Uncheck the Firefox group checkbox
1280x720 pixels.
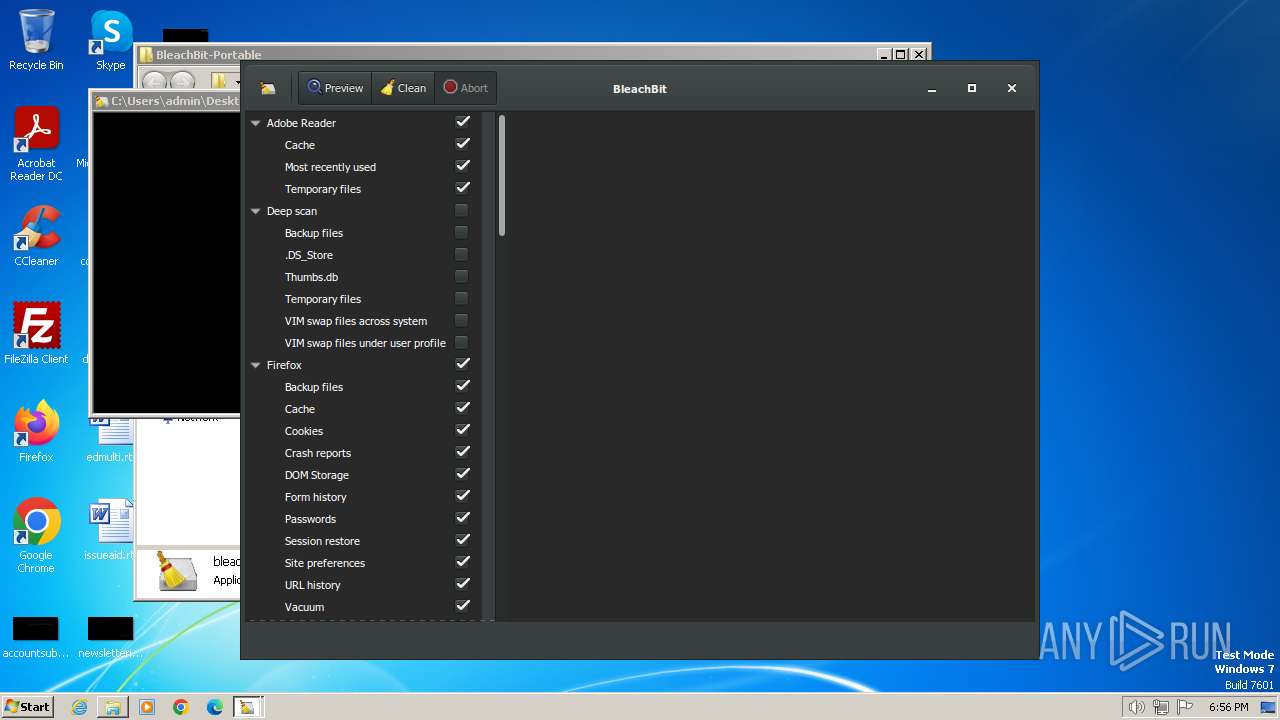[x=462, y=364]
